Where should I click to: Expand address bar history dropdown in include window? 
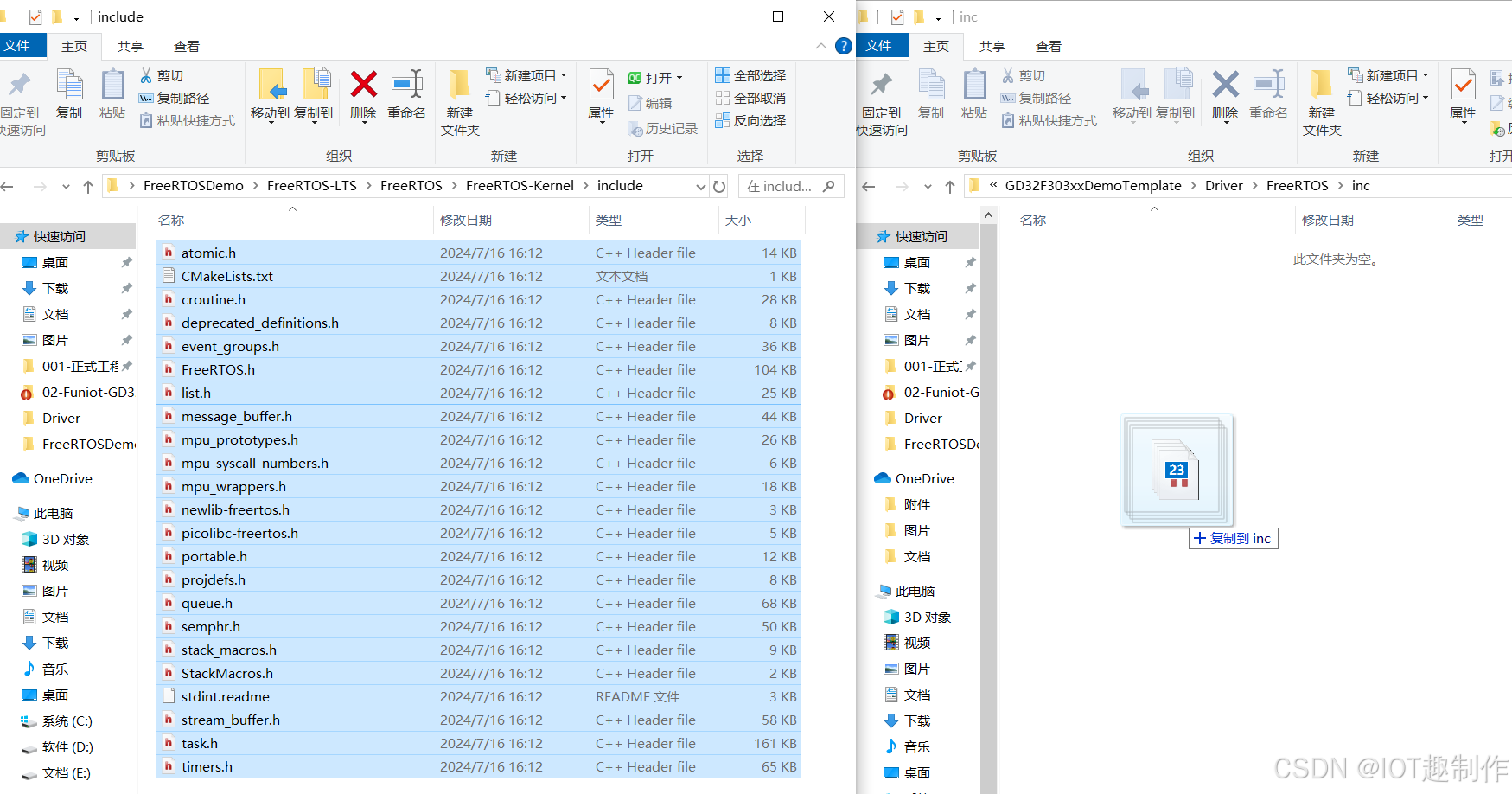pyautogui.click(x=701, y=186)
